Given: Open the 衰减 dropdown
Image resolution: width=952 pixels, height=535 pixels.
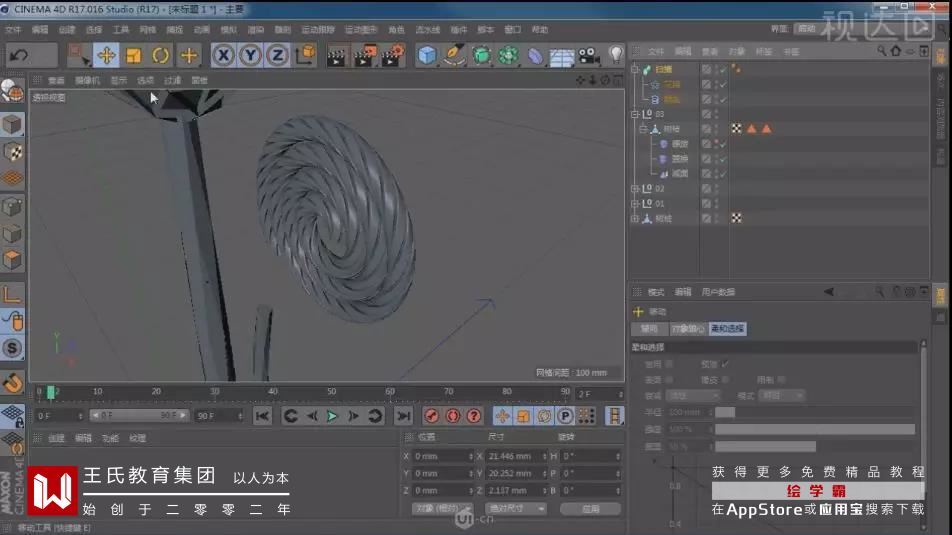Looking at the screenshot, I should (693, 395).
